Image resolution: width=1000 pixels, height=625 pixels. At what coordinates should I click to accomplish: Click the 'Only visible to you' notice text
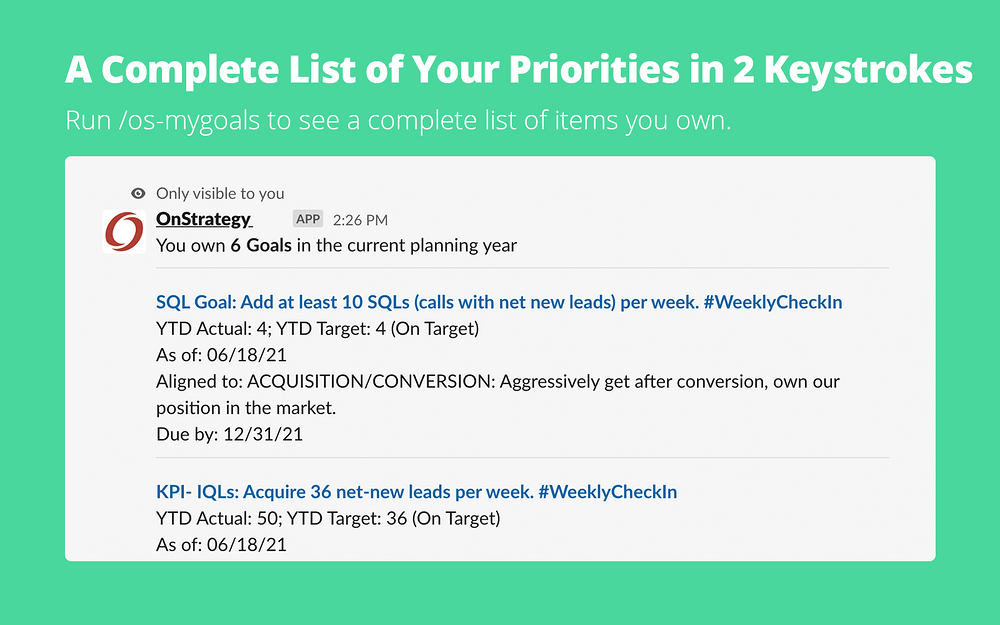point(220,193)
